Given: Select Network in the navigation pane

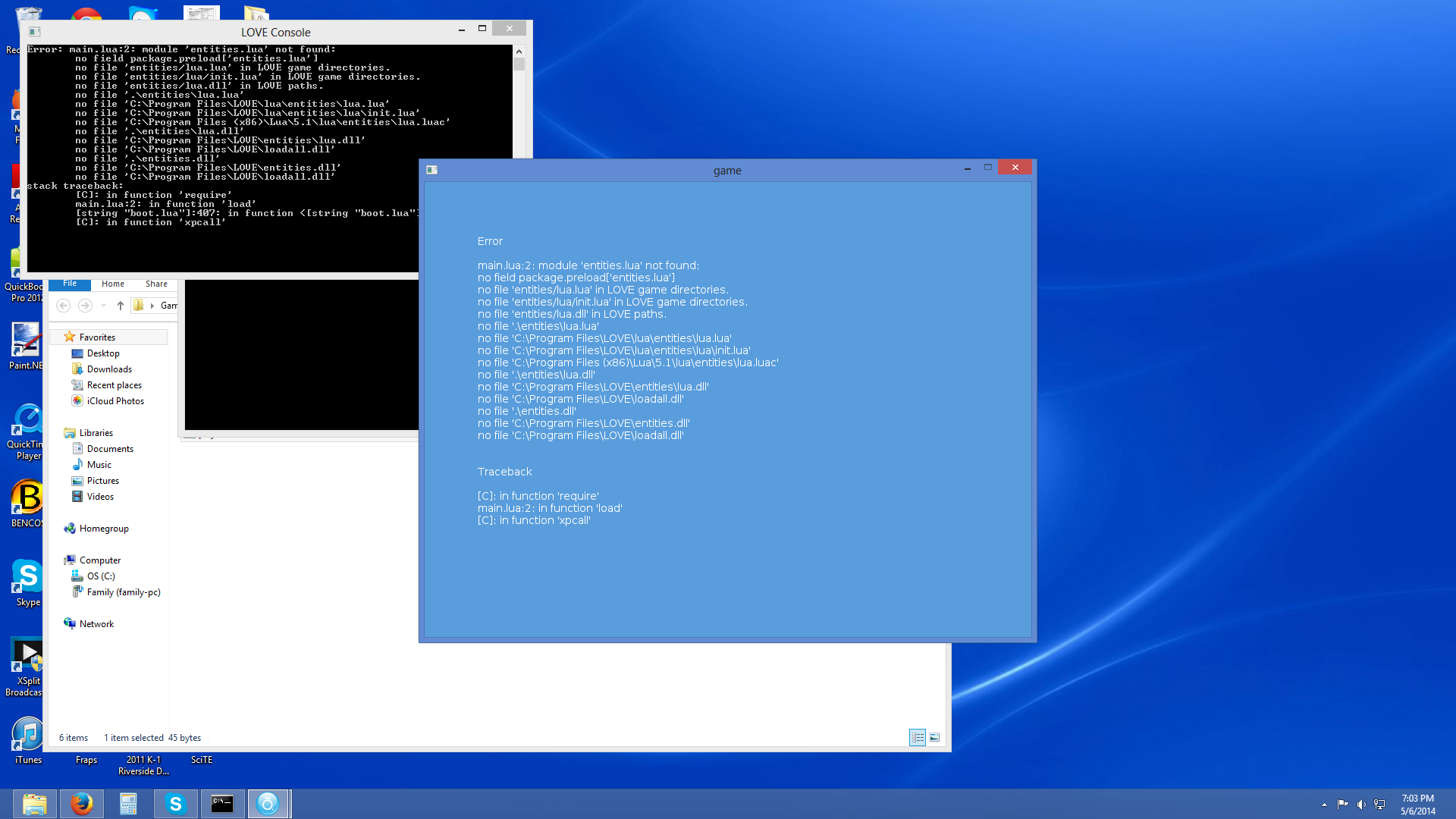Looking at the screenshot, I should point(96,624).
